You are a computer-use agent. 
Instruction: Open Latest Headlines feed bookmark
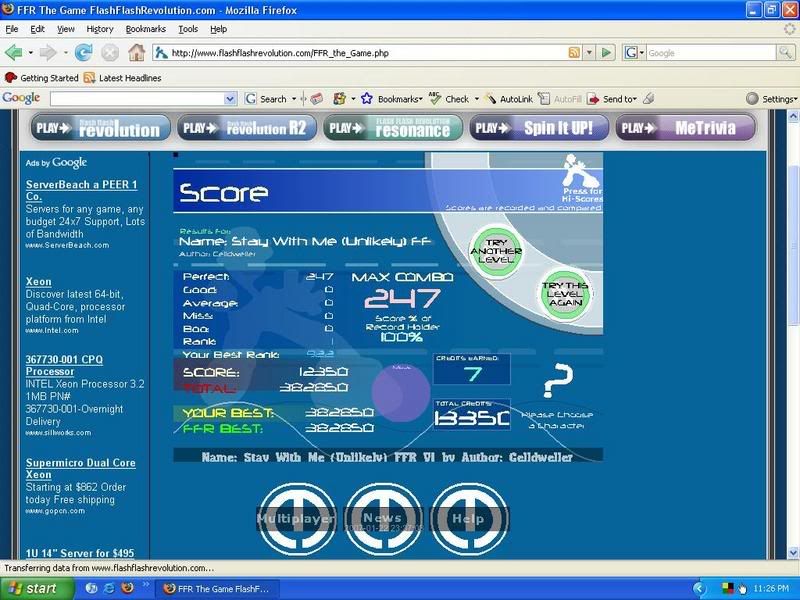(x=122, y=78)
